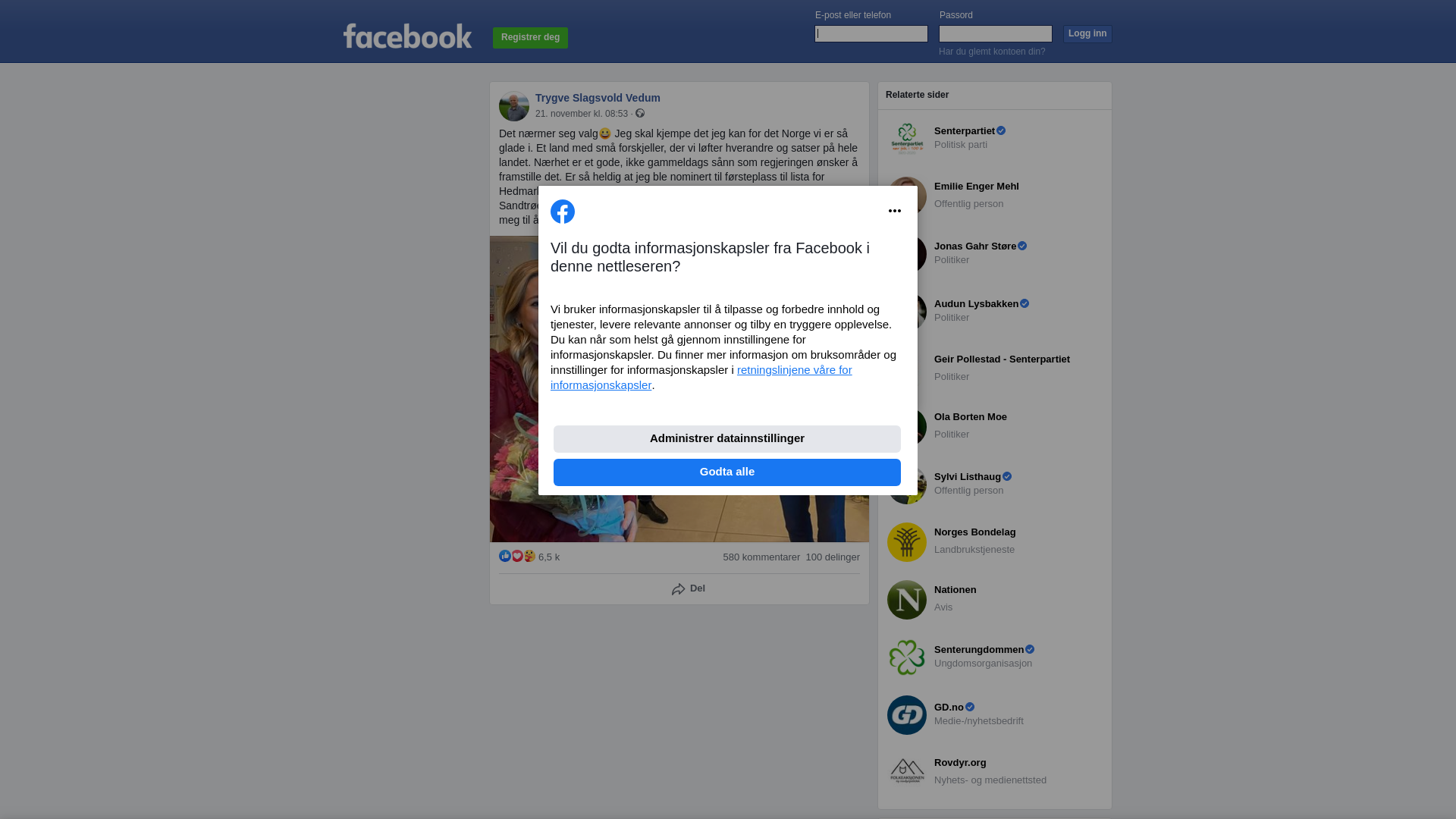The height and width of the screenshot is (819, 1456).
Task: Open the three-dot options in cookie dialog
Action: coord(895,211)
